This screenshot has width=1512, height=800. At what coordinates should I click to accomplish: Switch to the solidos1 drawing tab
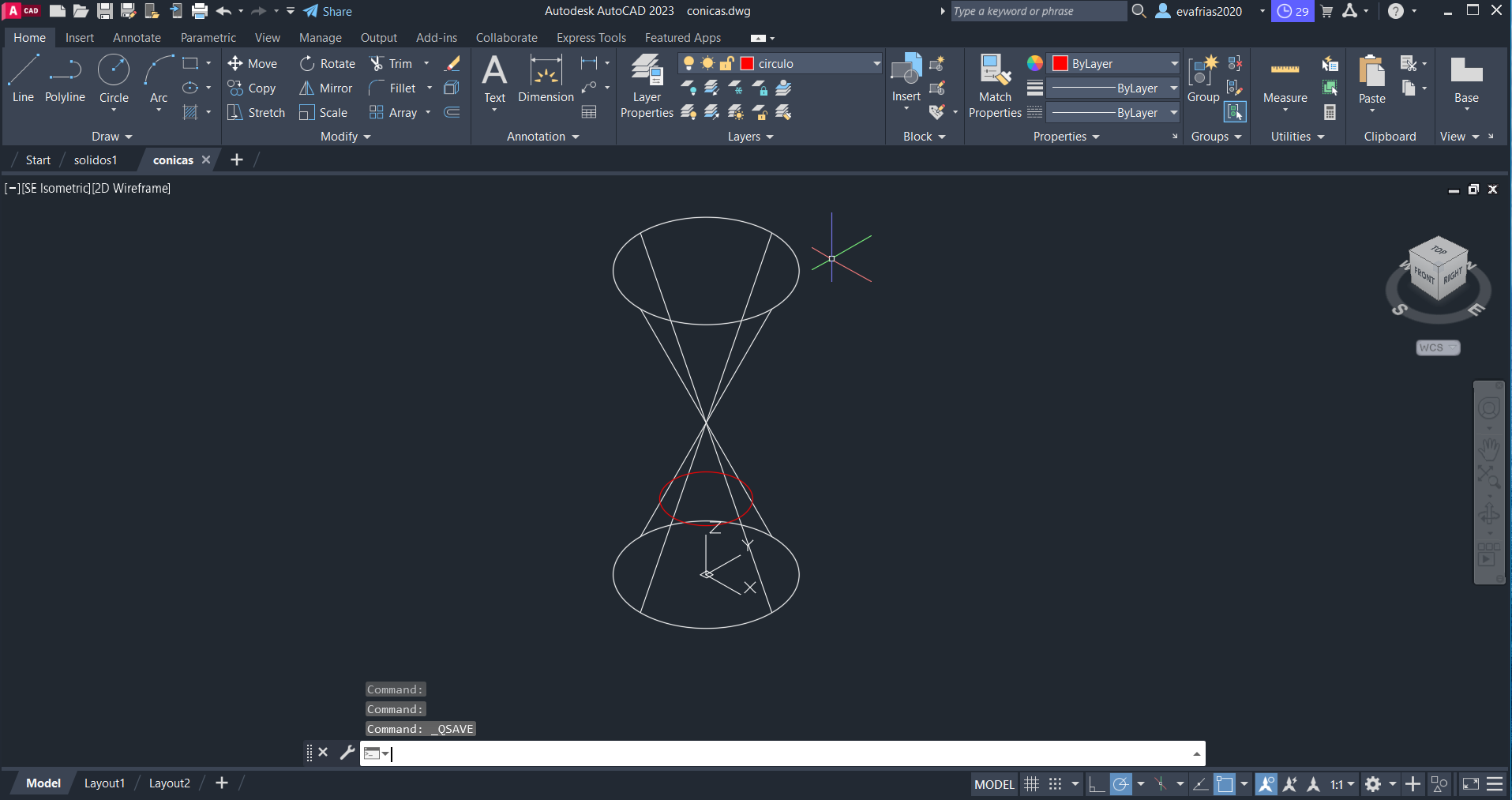pyautogui.click(x=96, y=160)
